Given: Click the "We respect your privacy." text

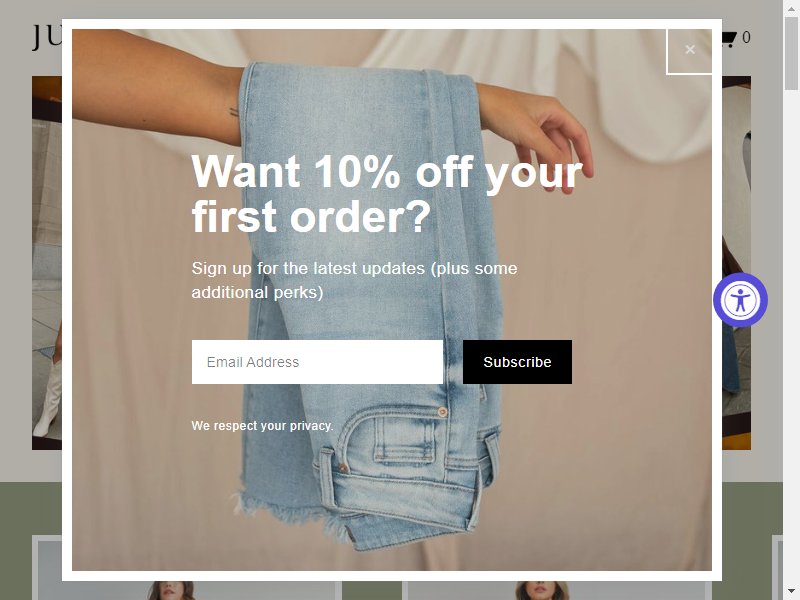Looking at the screenshot, I should (x=262, y=426).
